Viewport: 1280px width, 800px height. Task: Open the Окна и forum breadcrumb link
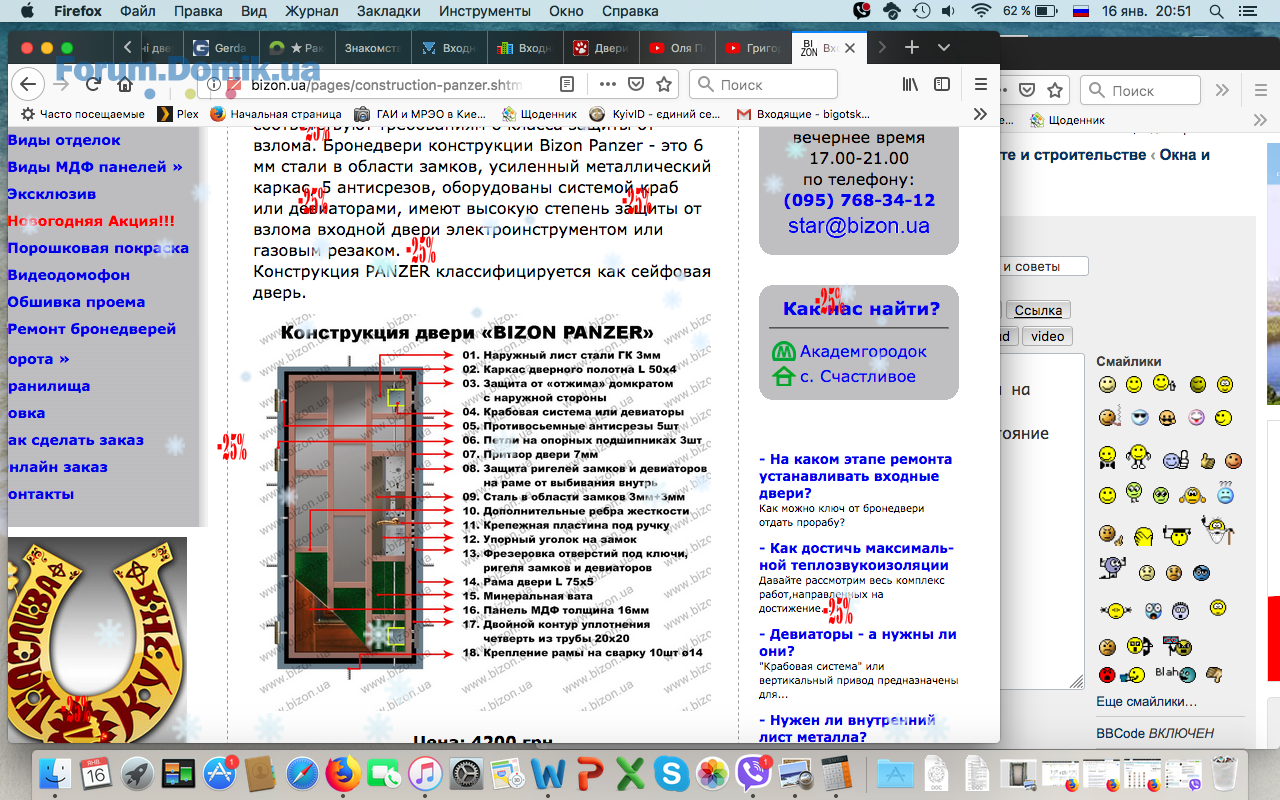1185,155
